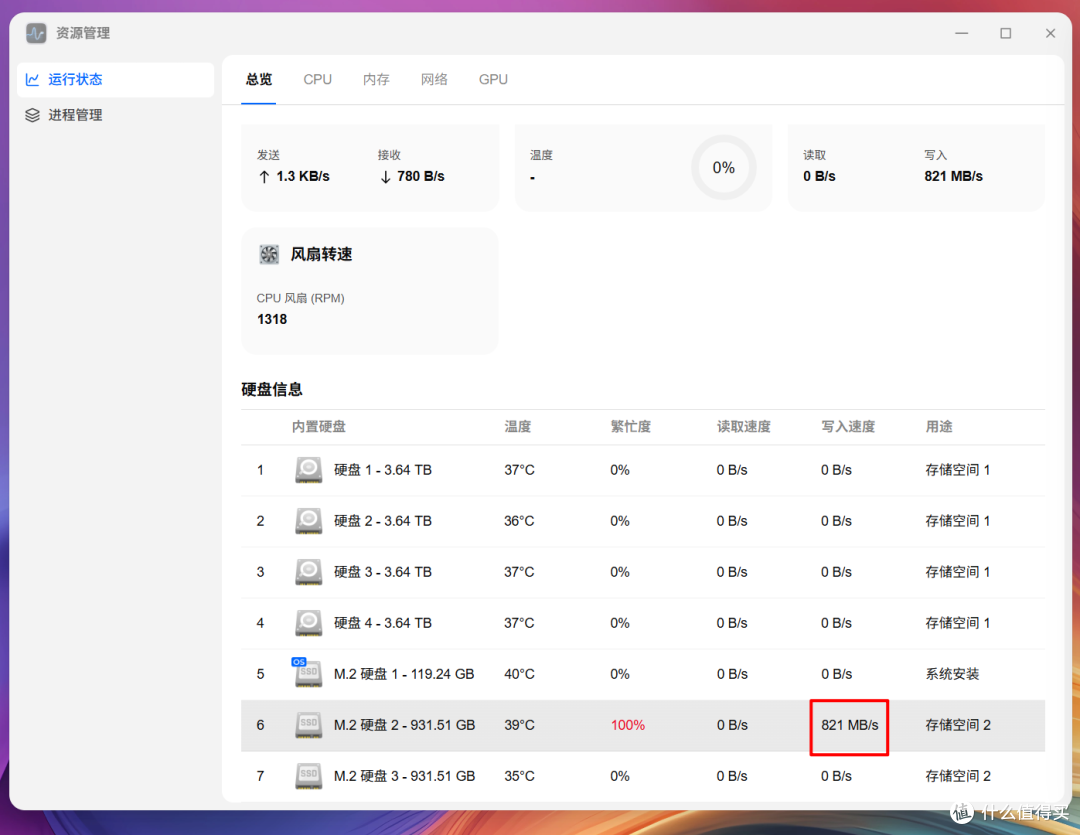
Task: Click the 写入速度 column header
Action: pos(848,426)
